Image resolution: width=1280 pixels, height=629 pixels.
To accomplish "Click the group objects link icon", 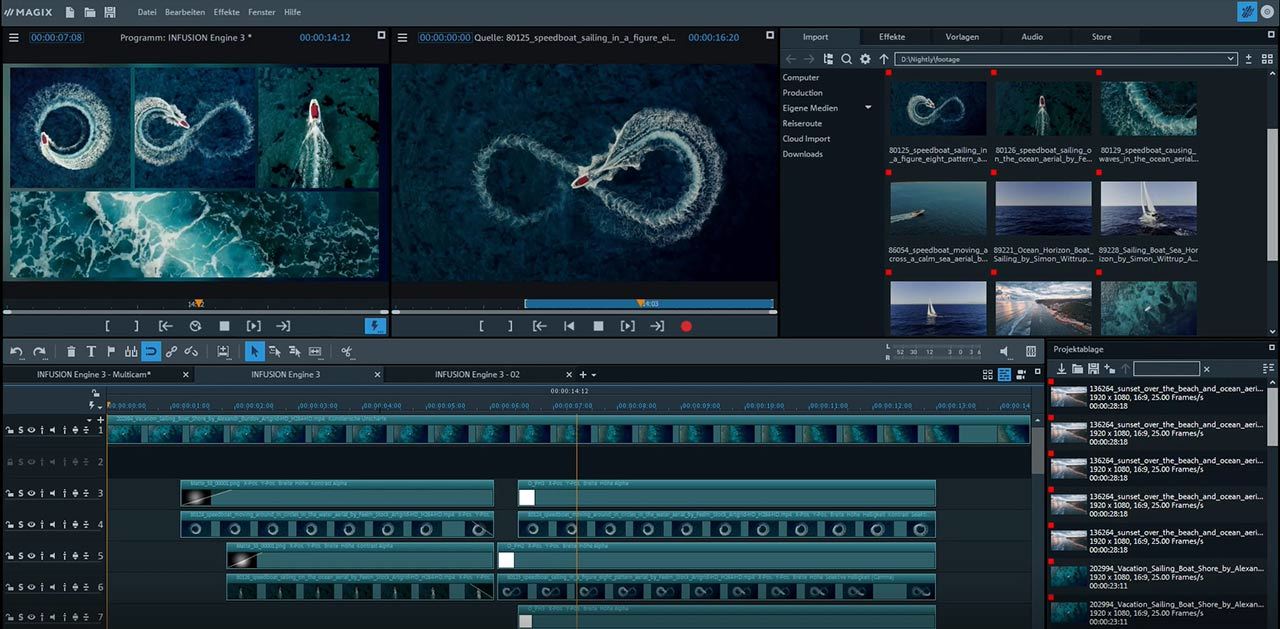I will pyautogui.click(x=171, y=351).
